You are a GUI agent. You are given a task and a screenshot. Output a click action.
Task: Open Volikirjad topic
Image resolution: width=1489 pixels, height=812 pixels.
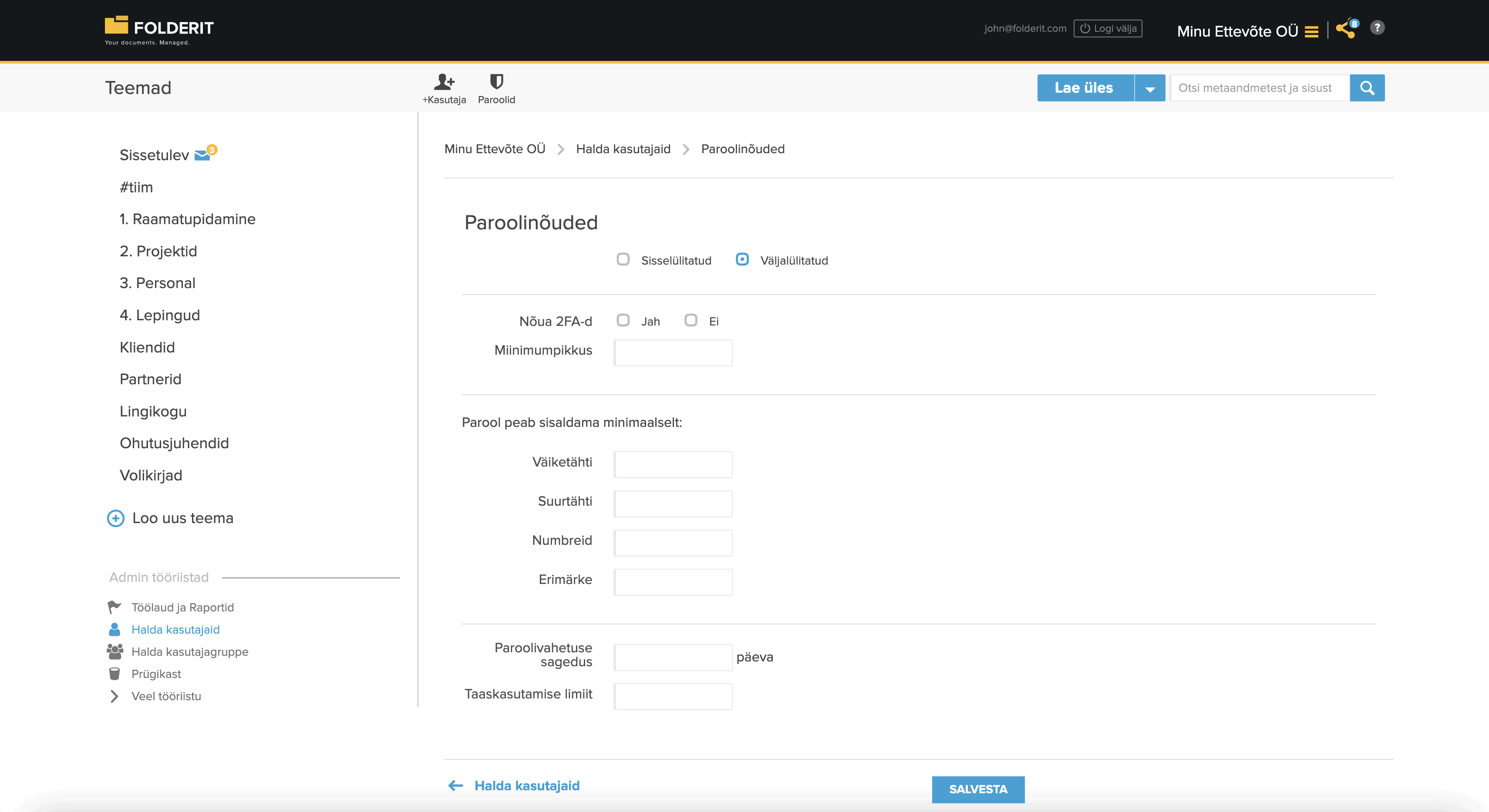(151, 475)
